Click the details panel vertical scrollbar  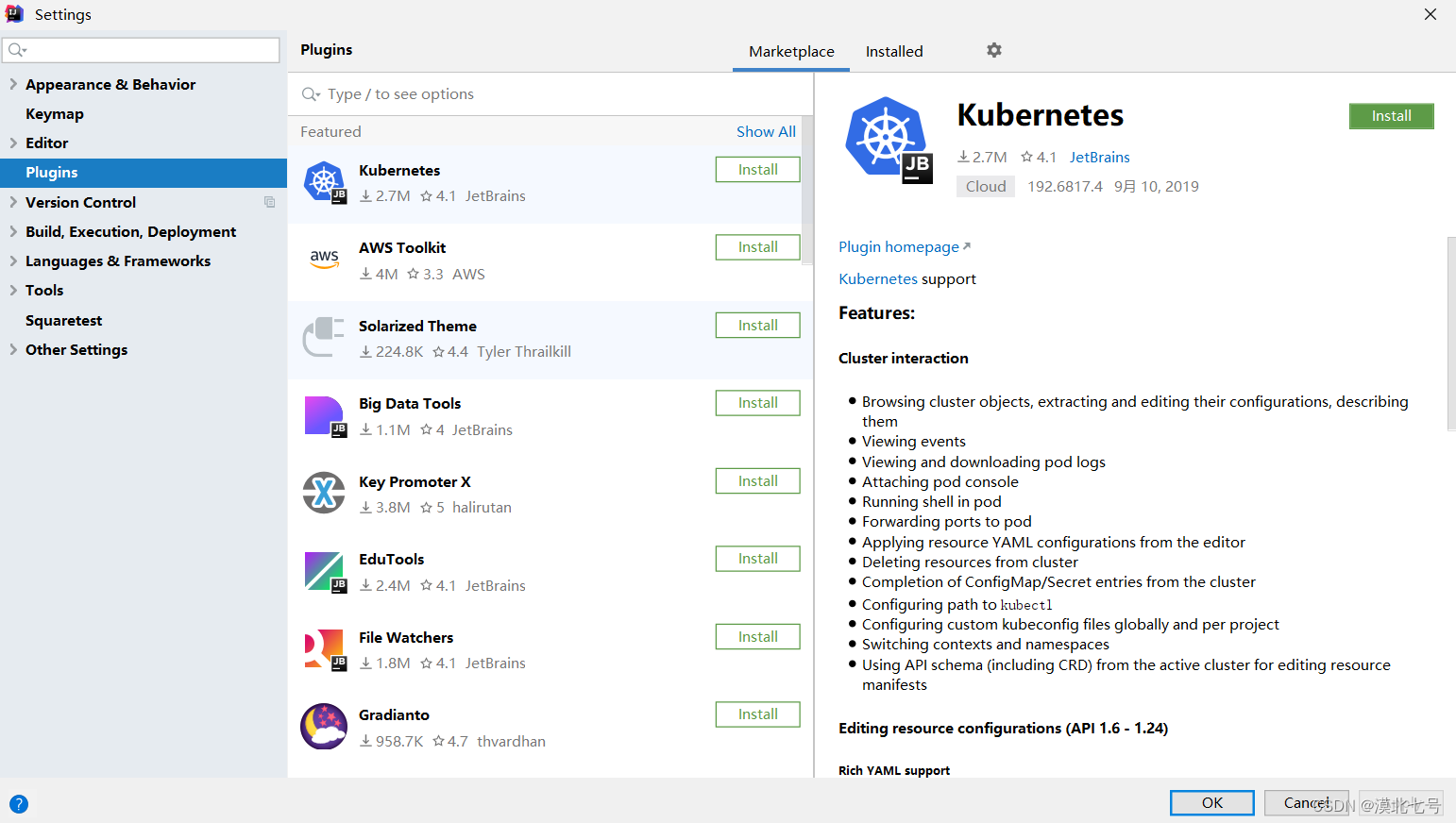(x=1451, y=333)
